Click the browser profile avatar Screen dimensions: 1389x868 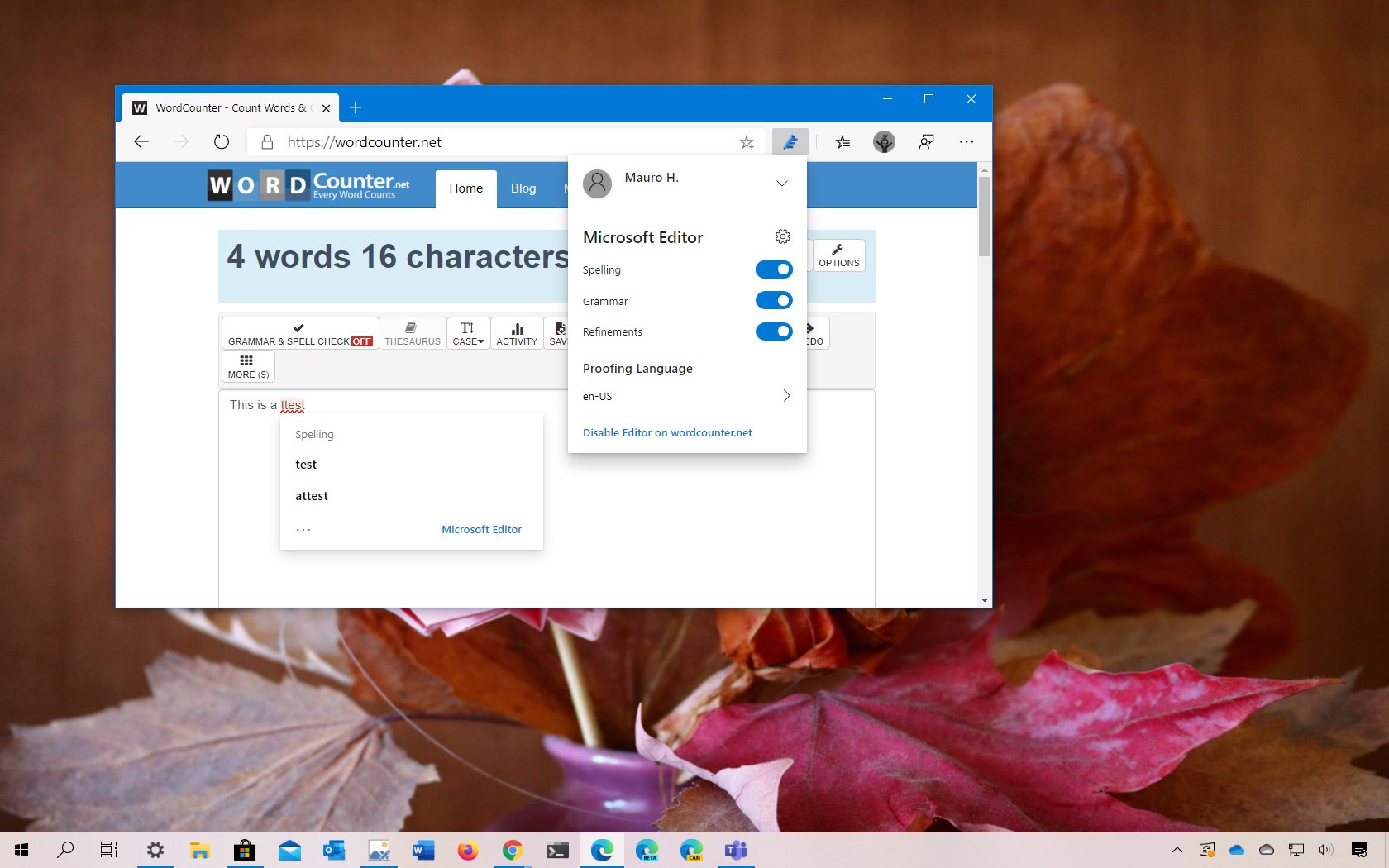(883, 141)
